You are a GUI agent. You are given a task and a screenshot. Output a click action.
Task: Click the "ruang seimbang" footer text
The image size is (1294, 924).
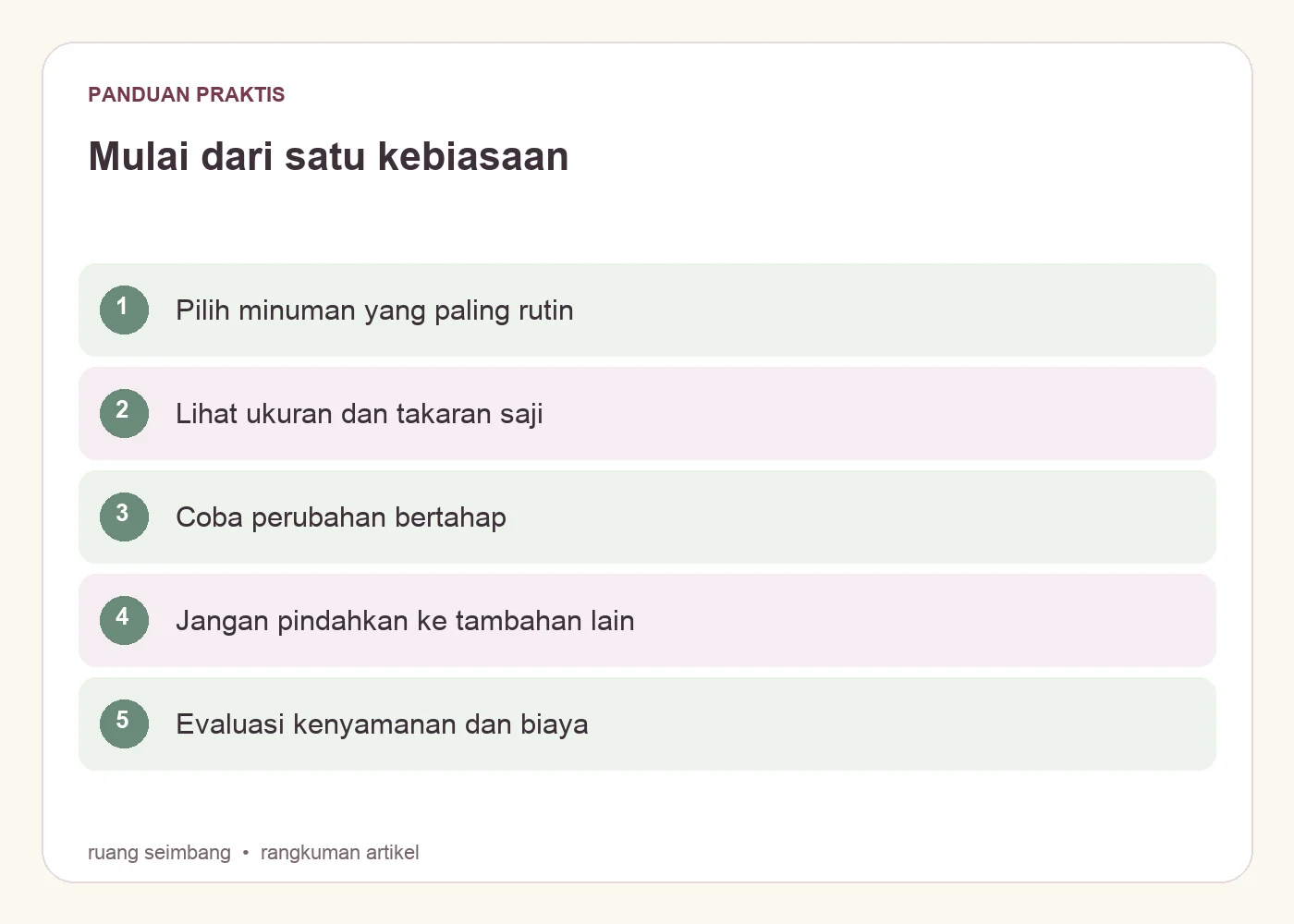pos(159,852)
